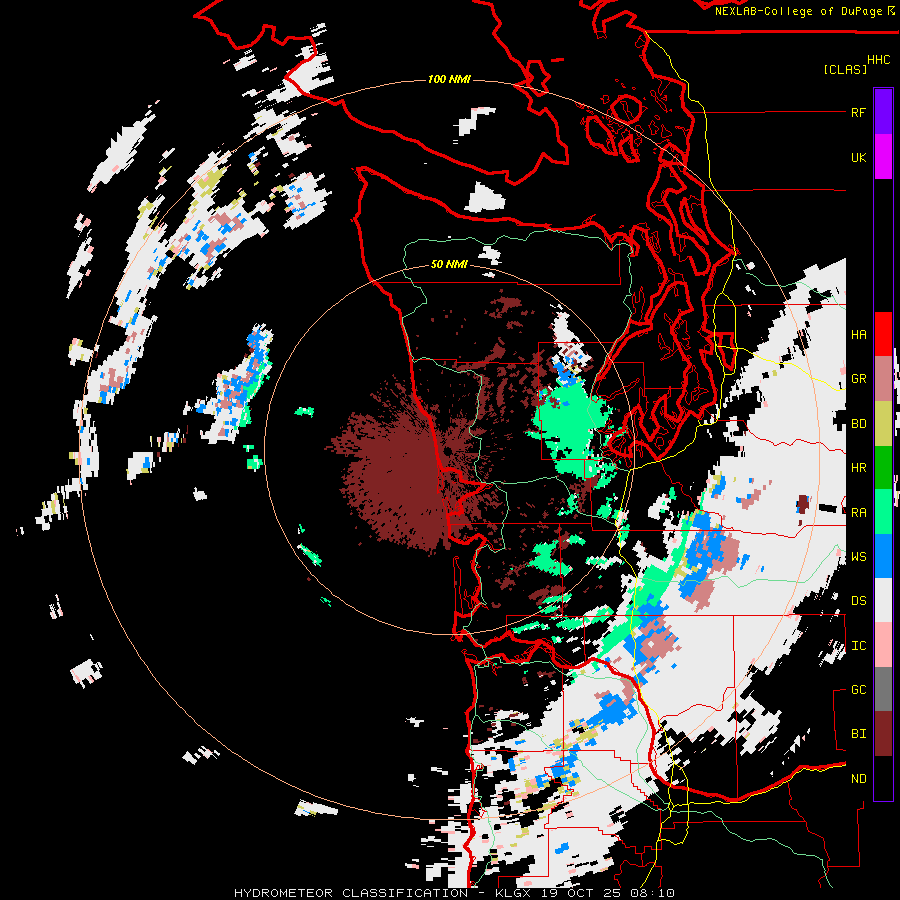Click the UK magenta legend color block
900x900 pixels.
883,157
